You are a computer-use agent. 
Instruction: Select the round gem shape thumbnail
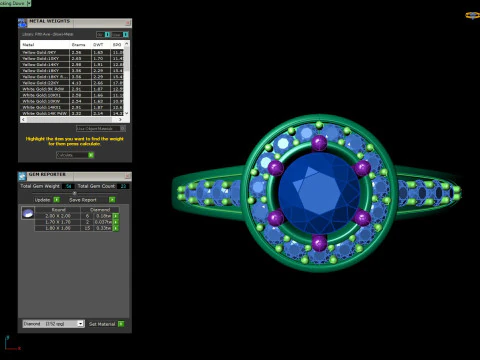coord(28,213)
